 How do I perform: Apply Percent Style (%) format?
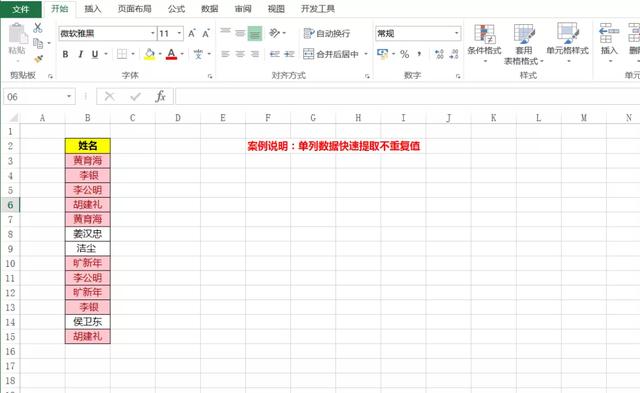tap(404, 54)
